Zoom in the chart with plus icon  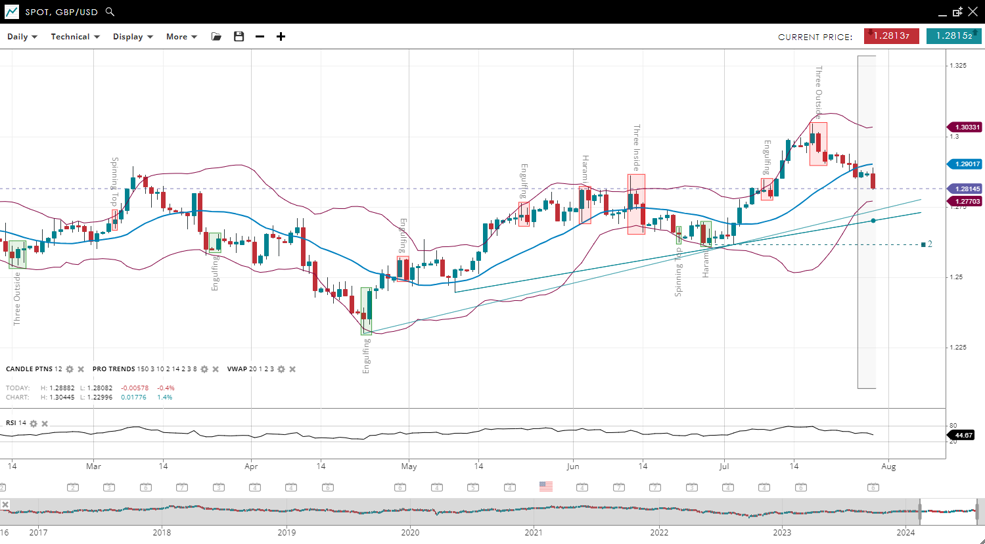[x=281, y=37]
